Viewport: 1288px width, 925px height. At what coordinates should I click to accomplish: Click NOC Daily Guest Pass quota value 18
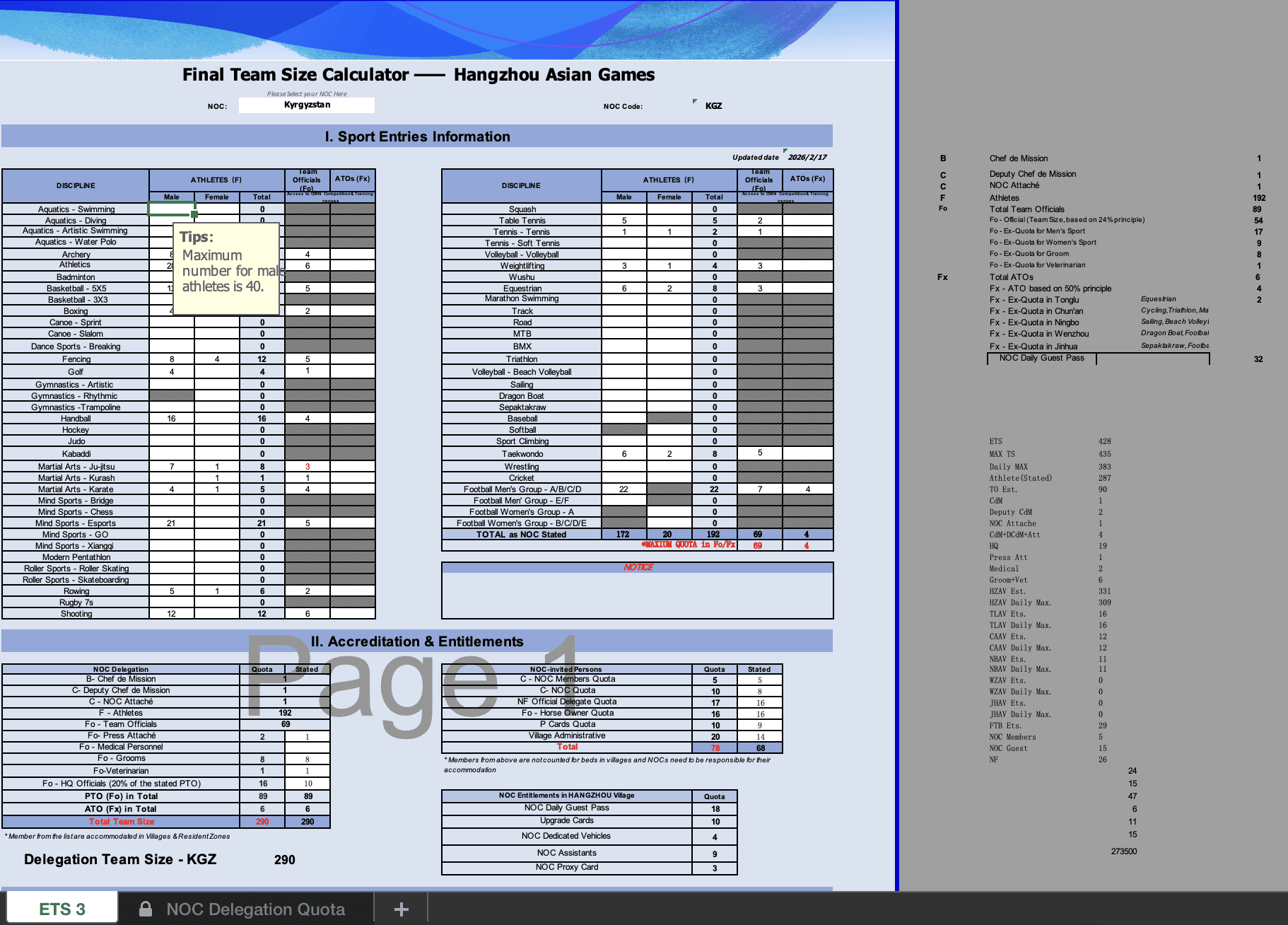point(715,808)
